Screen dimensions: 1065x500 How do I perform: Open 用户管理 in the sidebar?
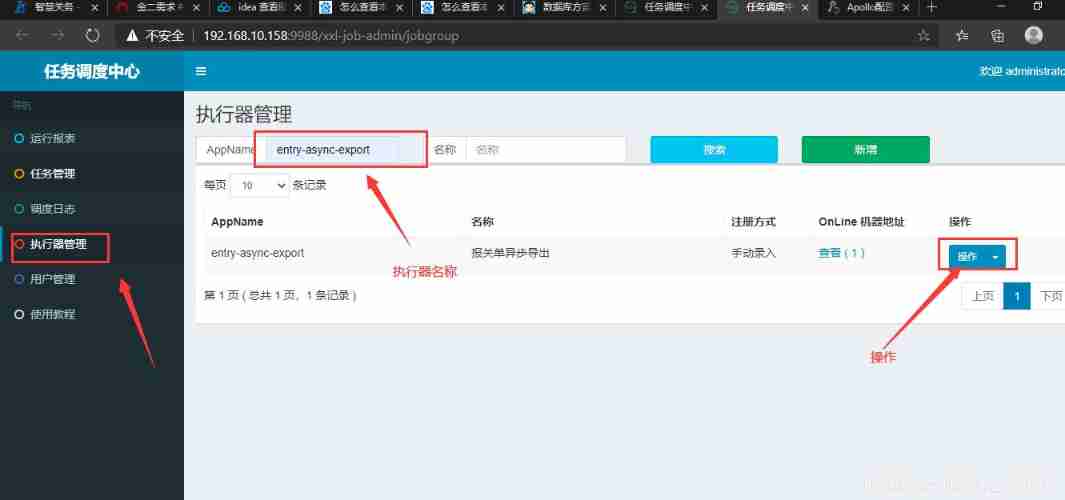tap(53, 280)
